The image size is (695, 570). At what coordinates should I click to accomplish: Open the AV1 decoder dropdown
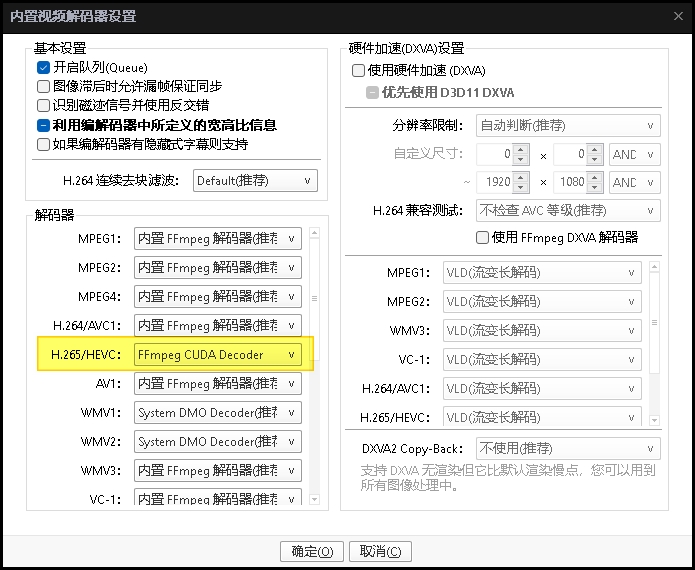click(x=217, y=384)
